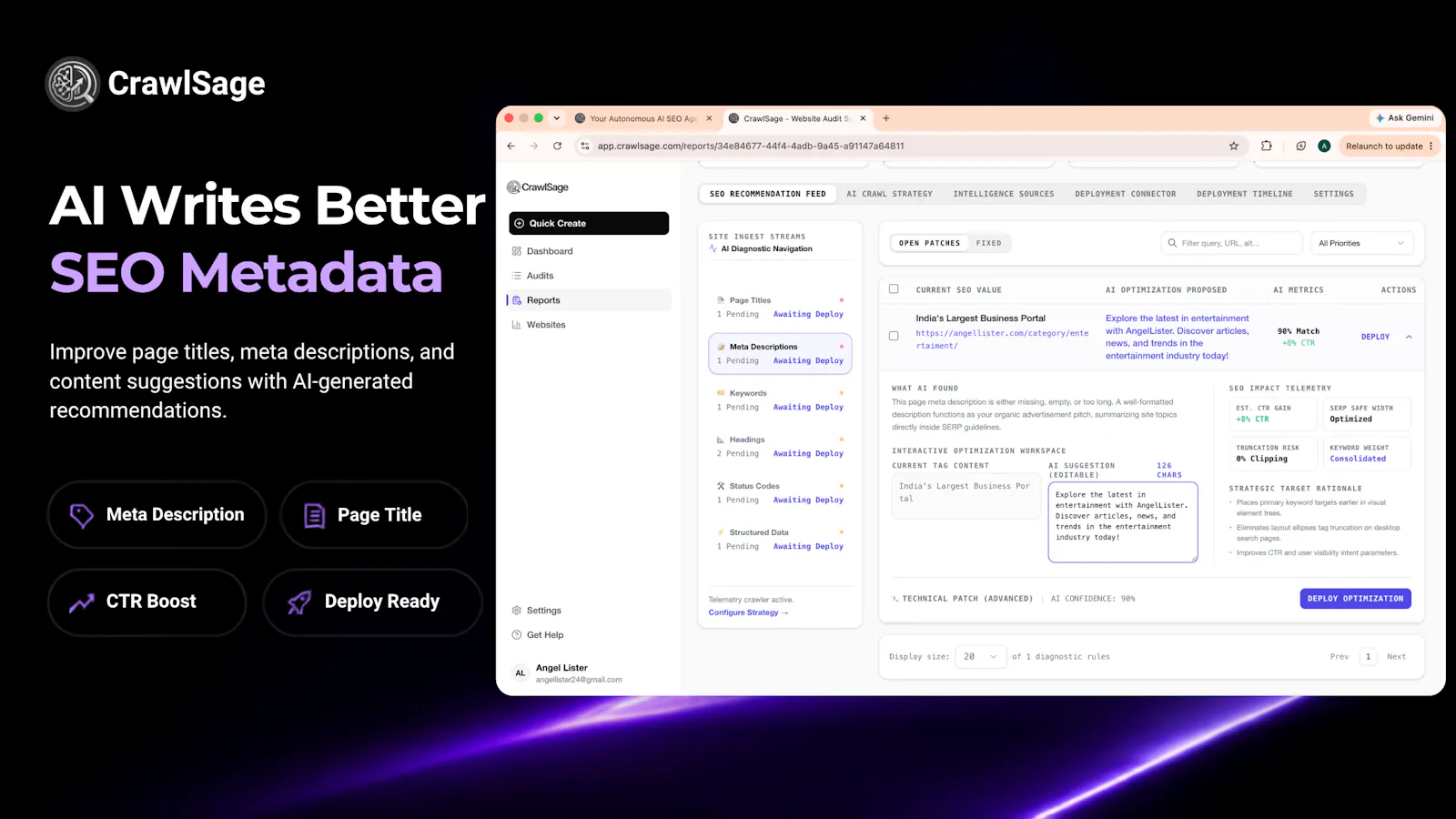Click Awaiting Deploy under Headings
This screenshot has height=819, width=1456.
pyautogui.click(x=808, y=454)
